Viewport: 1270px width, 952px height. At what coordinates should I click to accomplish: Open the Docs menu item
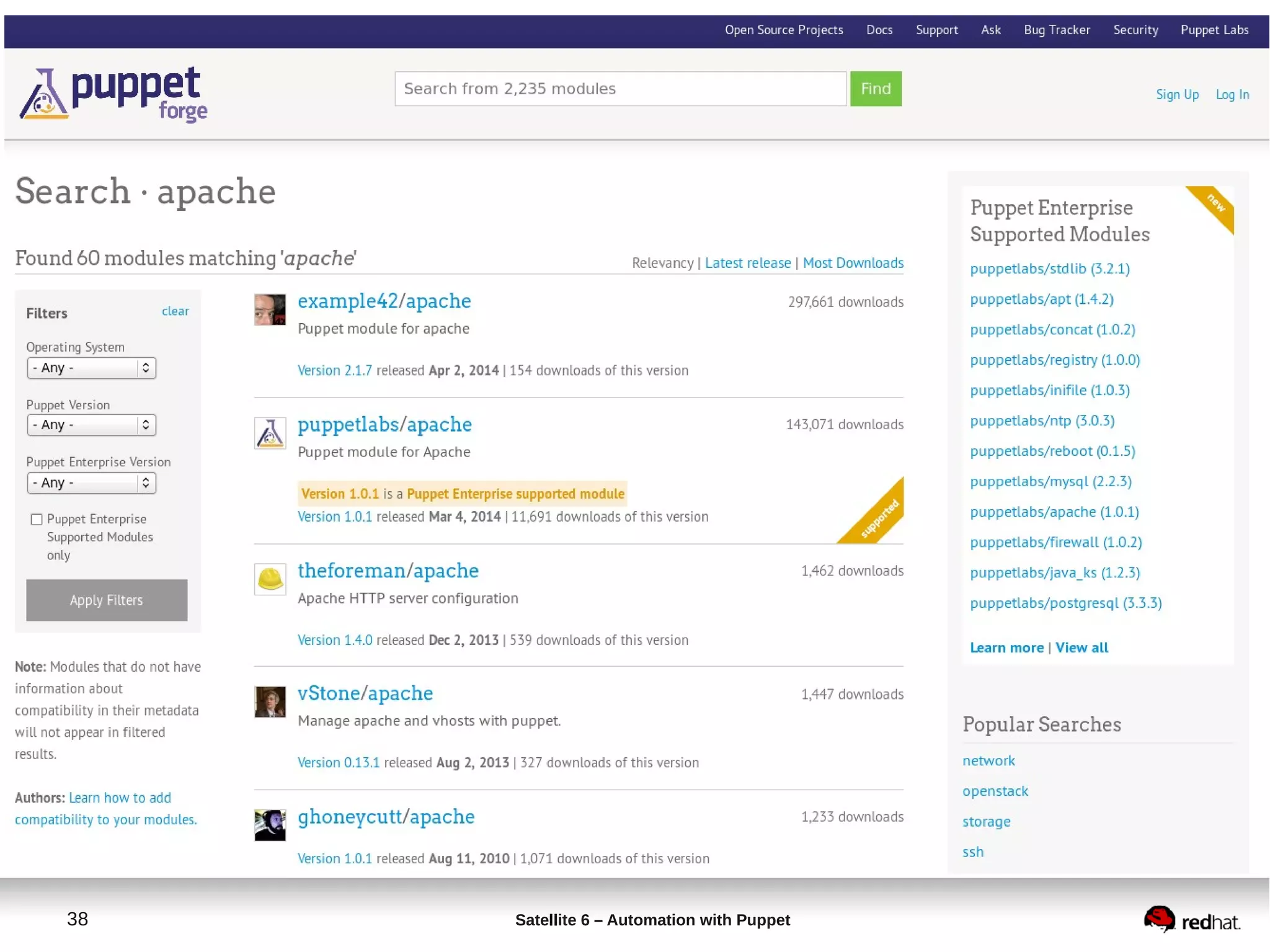tap(879, 30)
